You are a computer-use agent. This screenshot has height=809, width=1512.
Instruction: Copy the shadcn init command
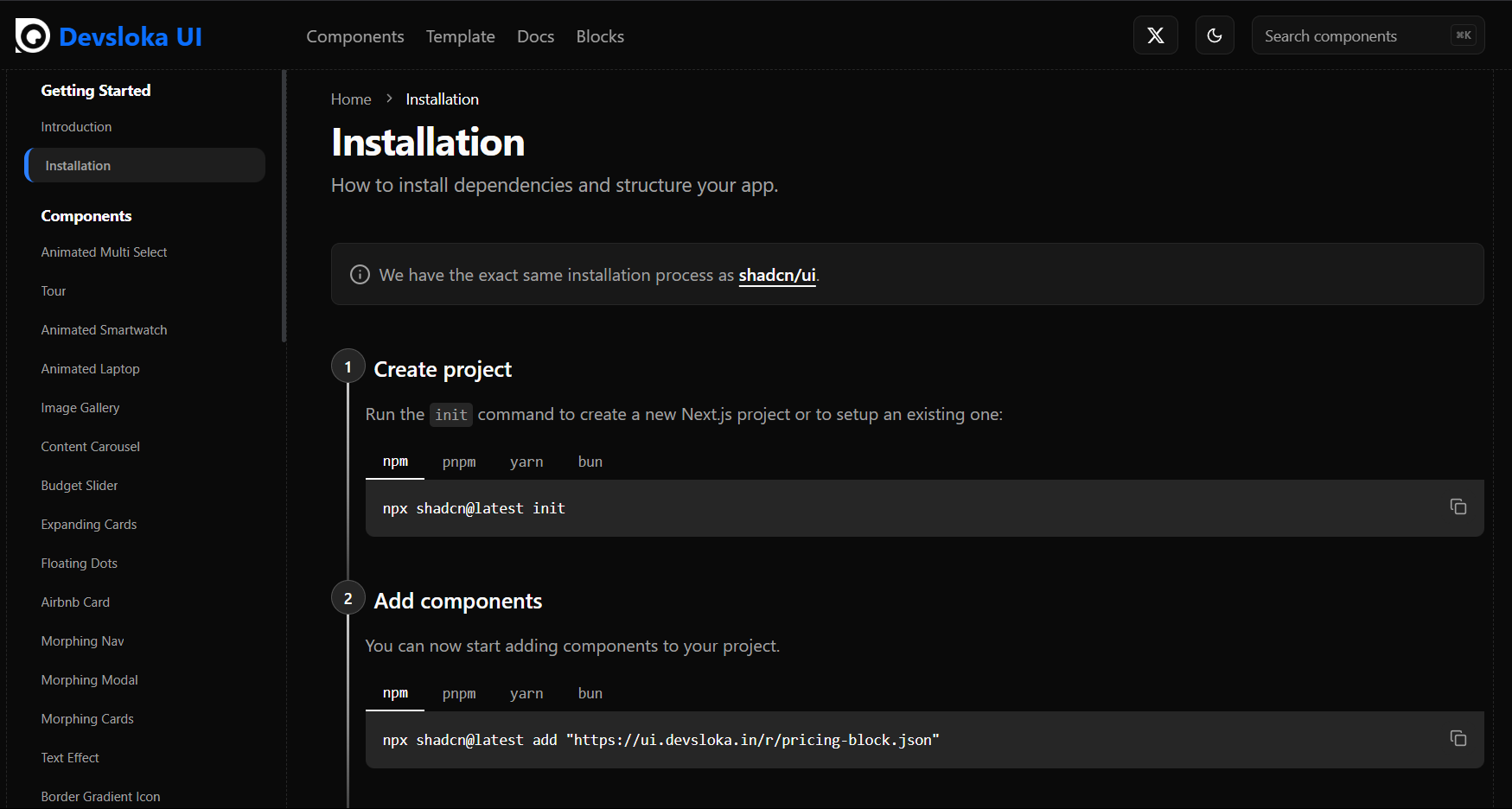tap(1458, 506)
